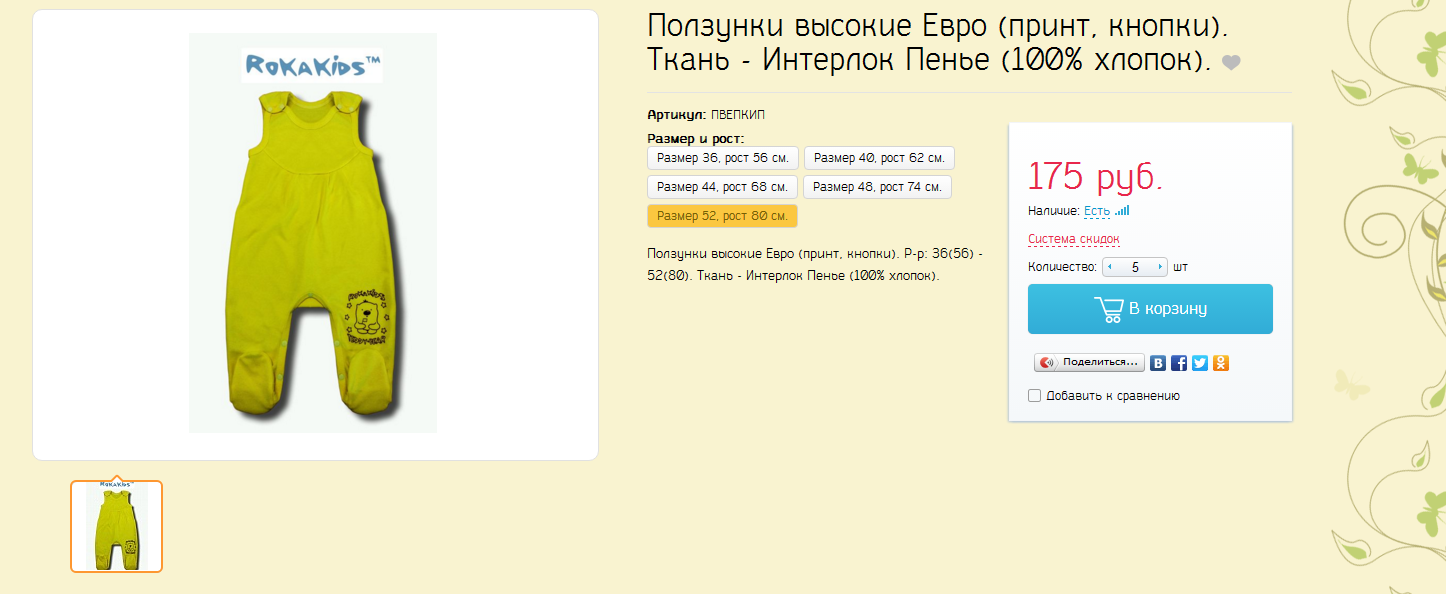
Task: Select the yellow romper thumbnail below the photo
Action: click(116, 524)
